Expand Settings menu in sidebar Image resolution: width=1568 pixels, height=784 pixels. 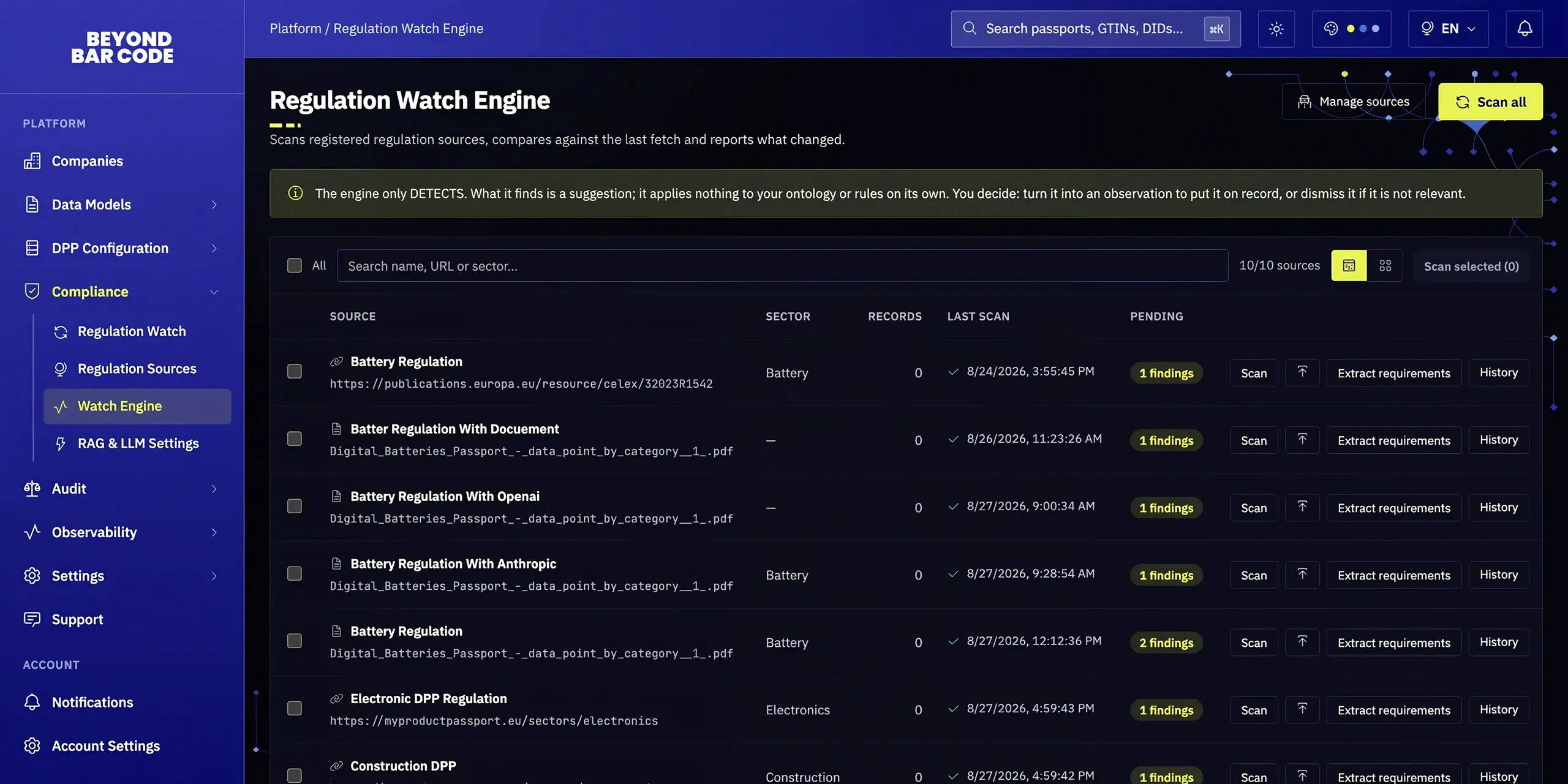[123, 576]
